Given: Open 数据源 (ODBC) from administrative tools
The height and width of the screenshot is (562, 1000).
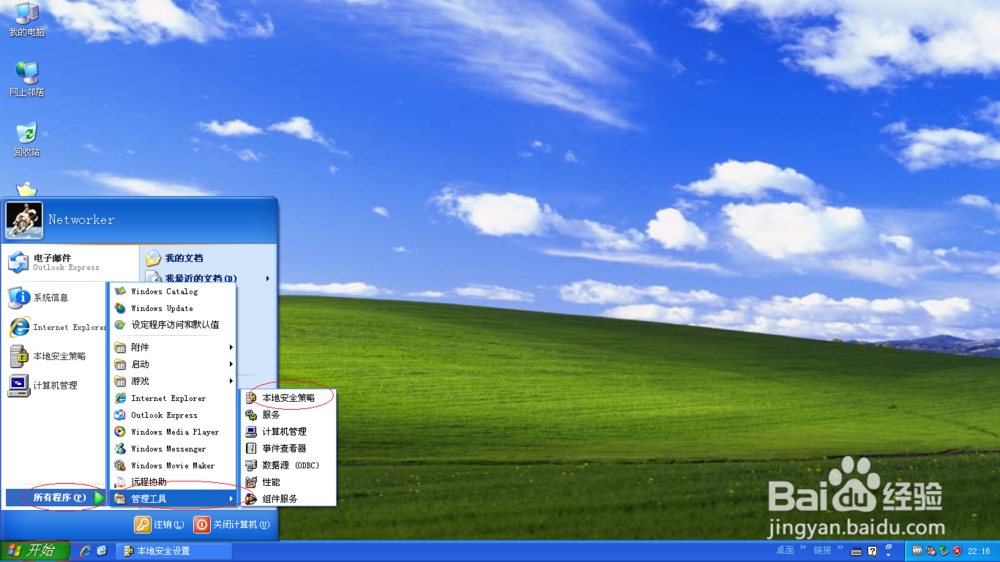Looking at the screenshot, I should point(288,466).
